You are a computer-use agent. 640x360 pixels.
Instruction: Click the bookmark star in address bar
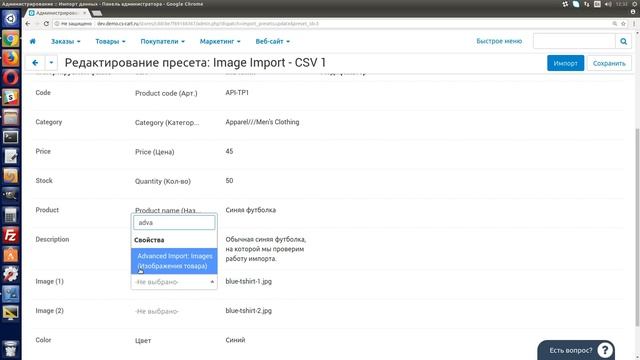pos(623,24)
